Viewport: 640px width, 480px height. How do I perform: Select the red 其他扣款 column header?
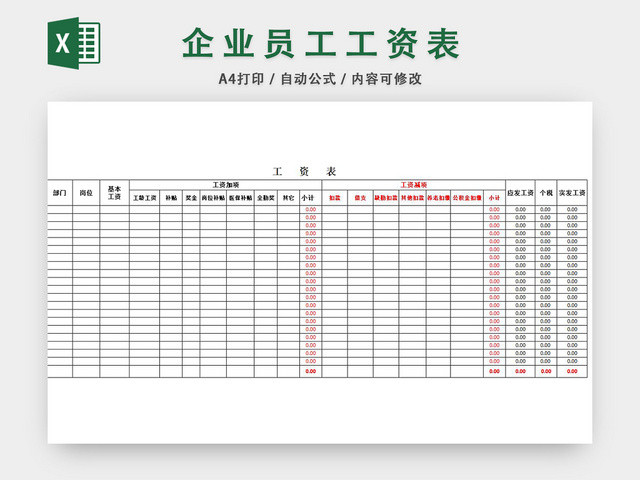(x=412, y=198)
